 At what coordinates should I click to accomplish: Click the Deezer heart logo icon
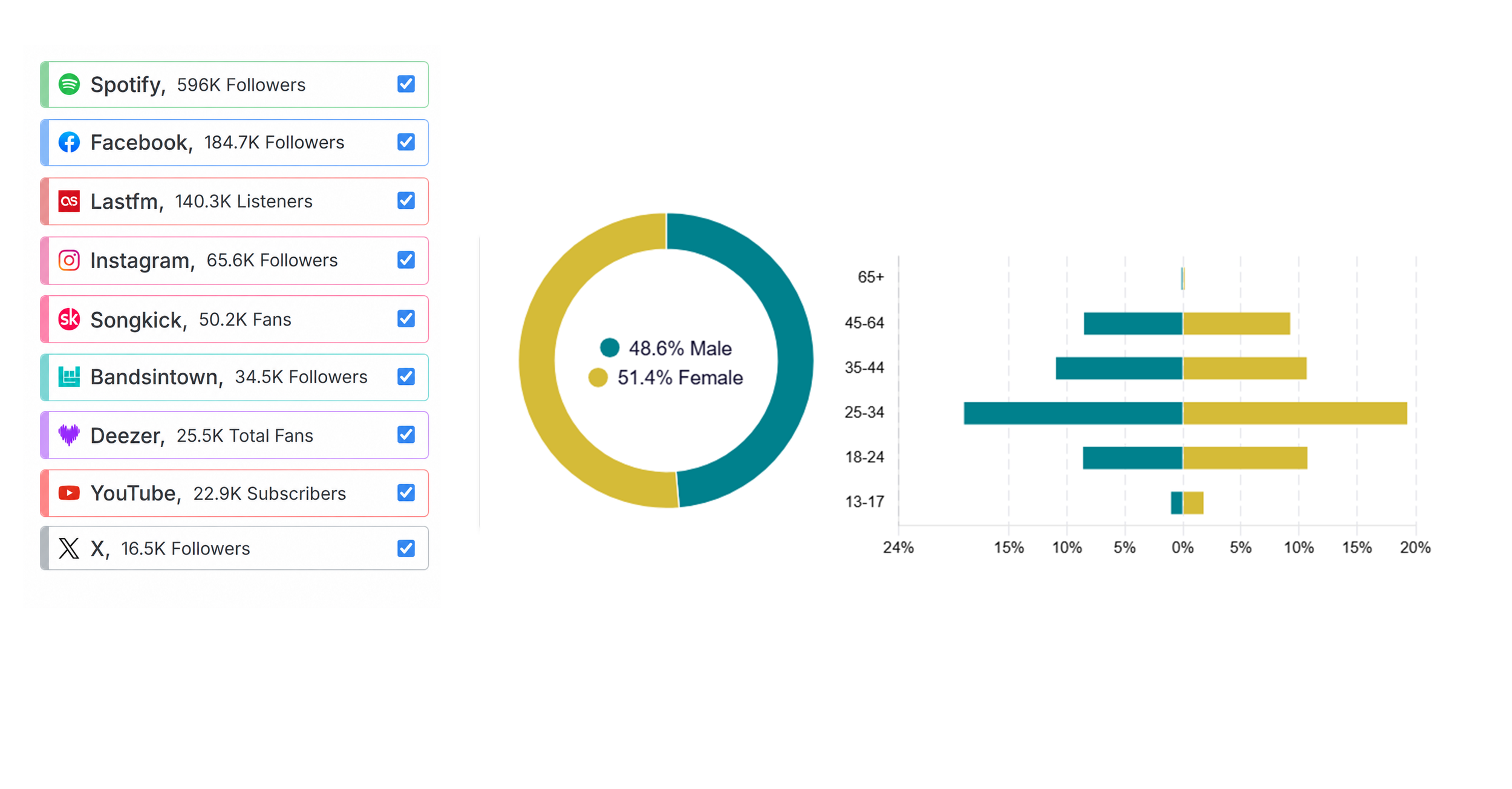[x=69, y=435]
